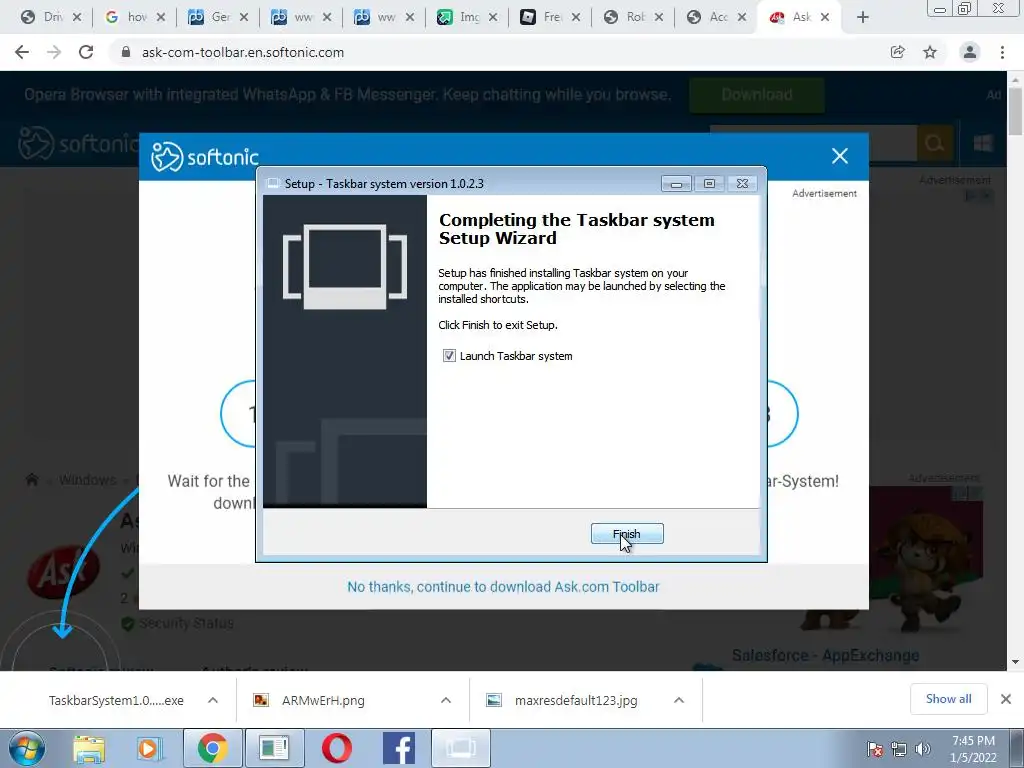The image size is (1024, 768).
Task: Open the Chrome profile avatar icon
Action: 970,52
